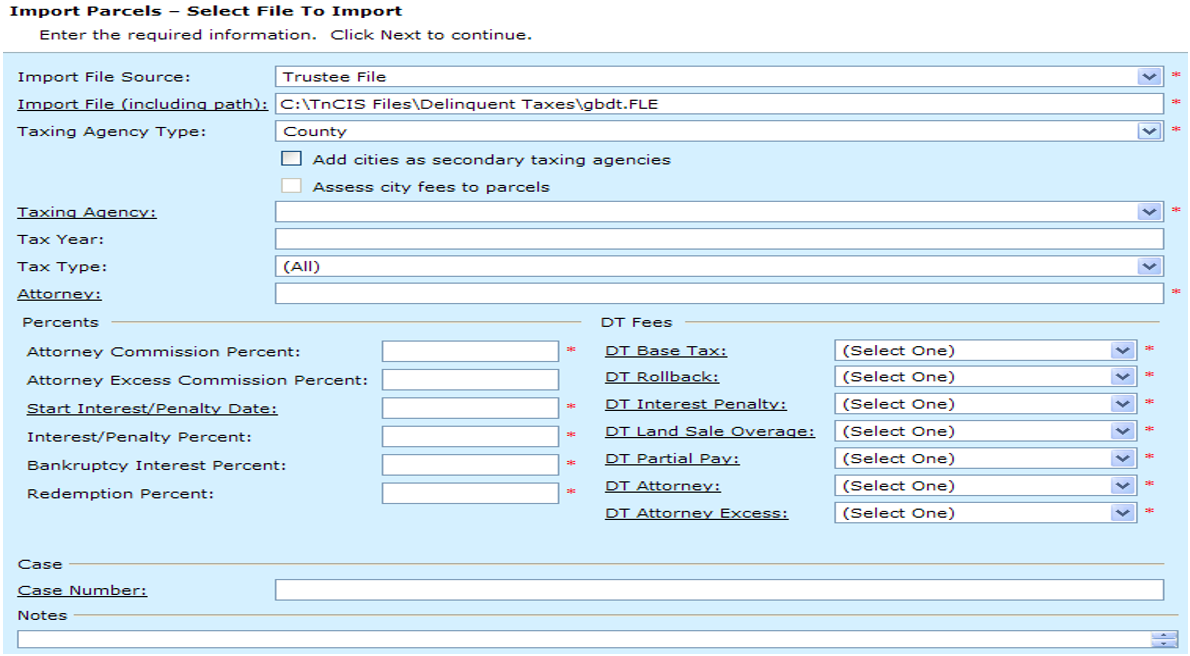Open the DT Partial Pay link

coord(672,459)
